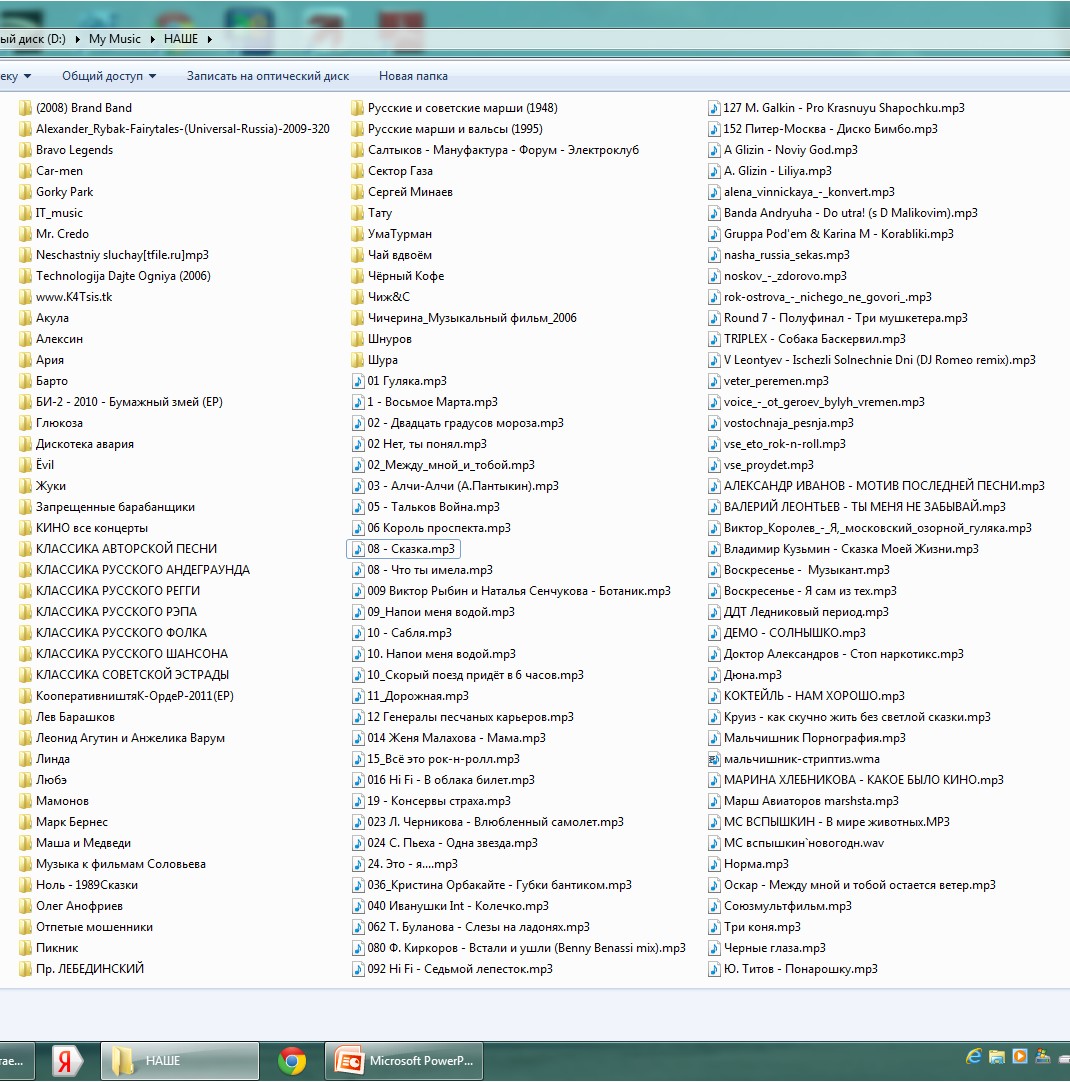
Task: Click the media player icon in the tray
Action: (1020, 1056)
